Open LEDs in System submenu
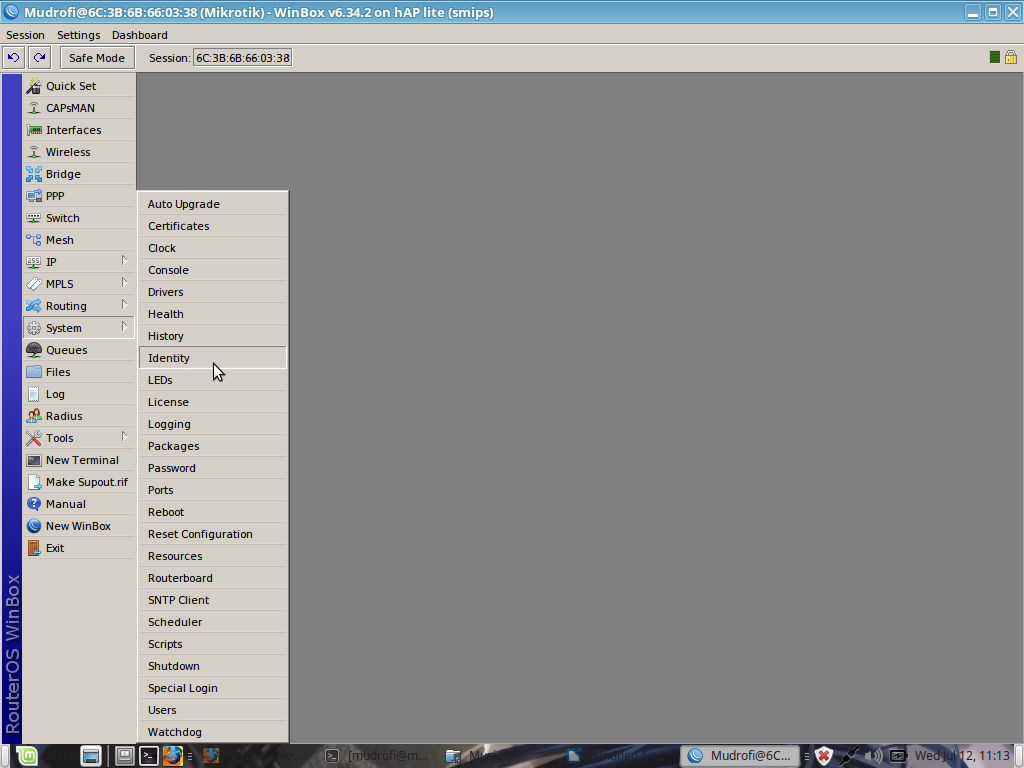1024x768 pixels. tap(213, 380)
